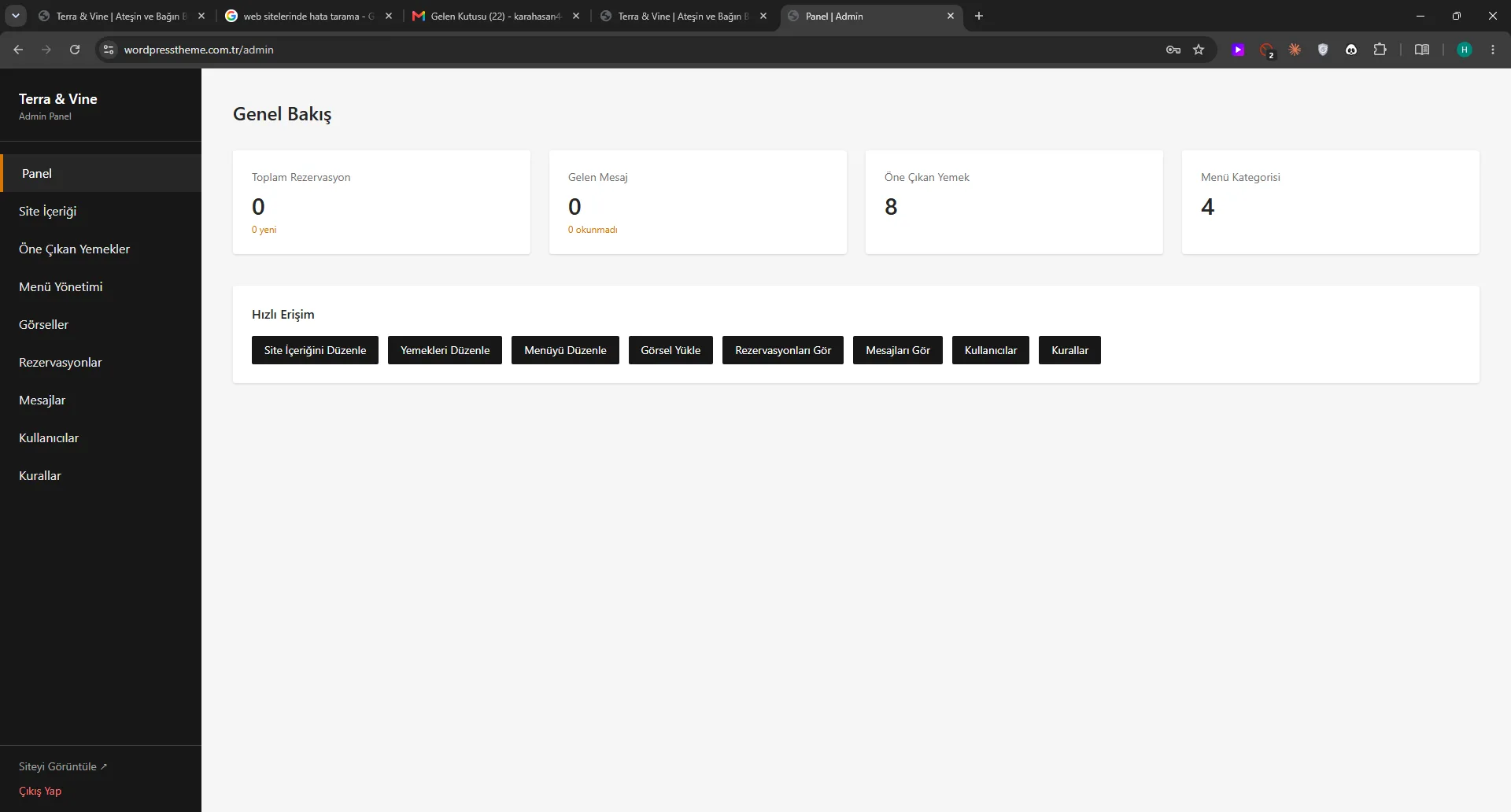Open Mesajlar in the sidebar

tap(101, 400)
